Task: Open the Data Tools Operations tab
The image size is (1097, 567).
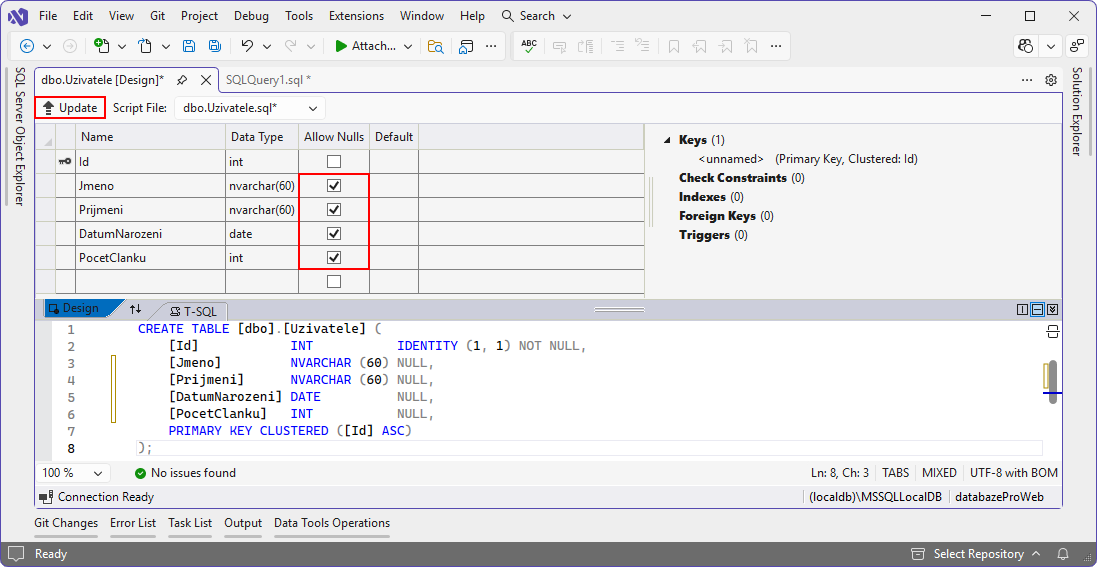Action: (332, 523)
